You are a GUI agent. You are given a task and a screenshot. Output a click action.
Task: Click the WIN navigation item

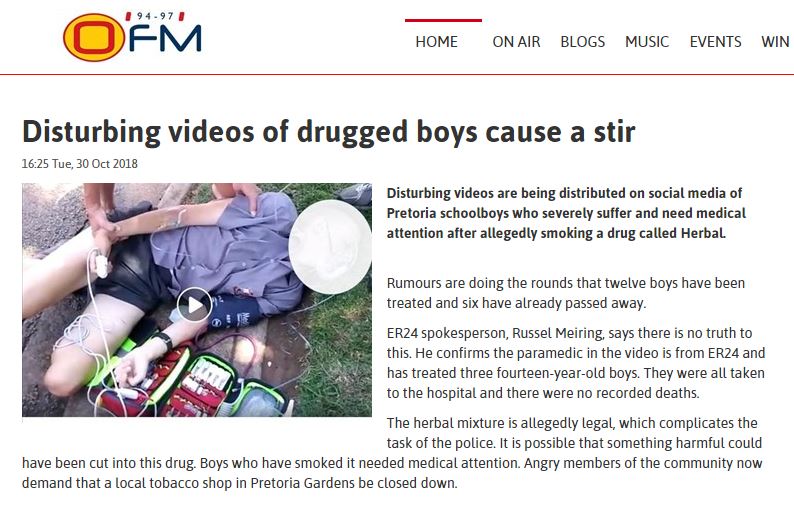tap(775, 42)
